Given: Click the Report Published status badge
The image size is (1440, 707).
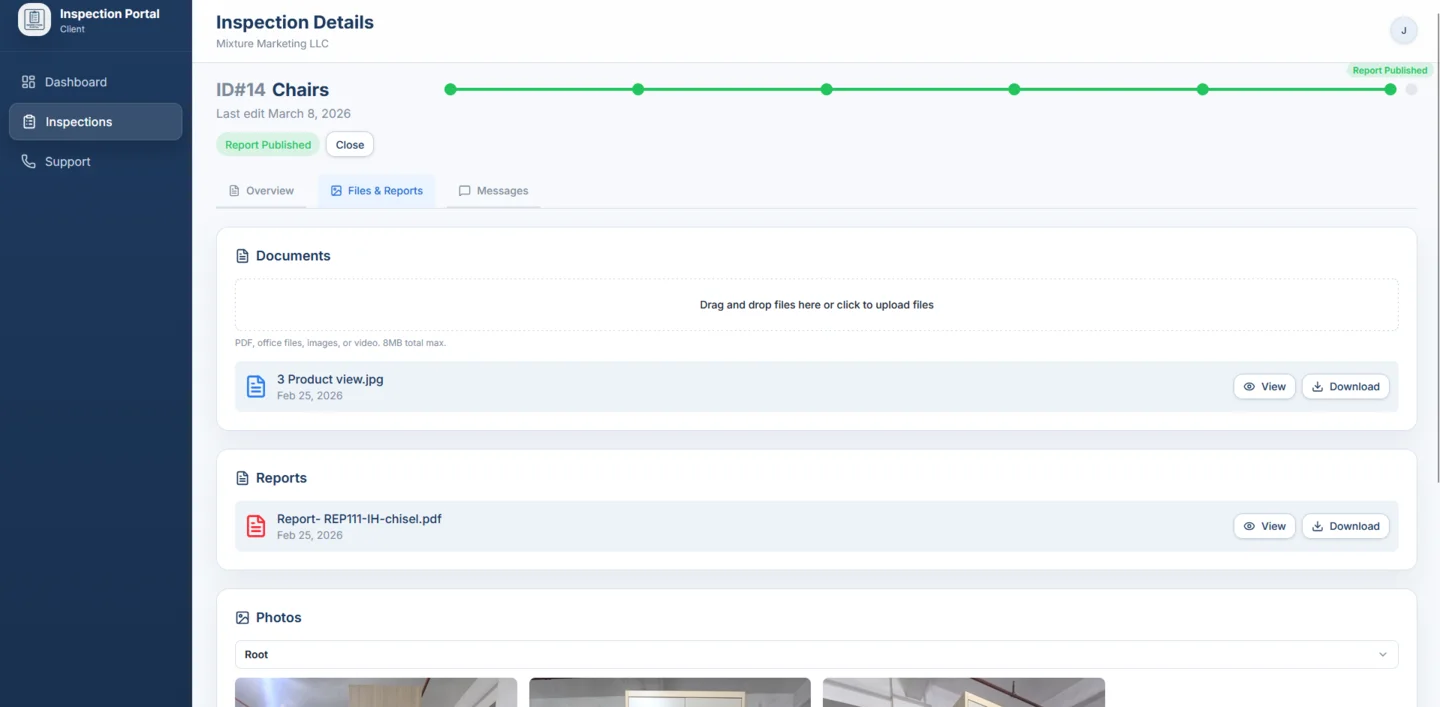Looking at the screenshot, I should pyautogui.click(x=267, y=144).
